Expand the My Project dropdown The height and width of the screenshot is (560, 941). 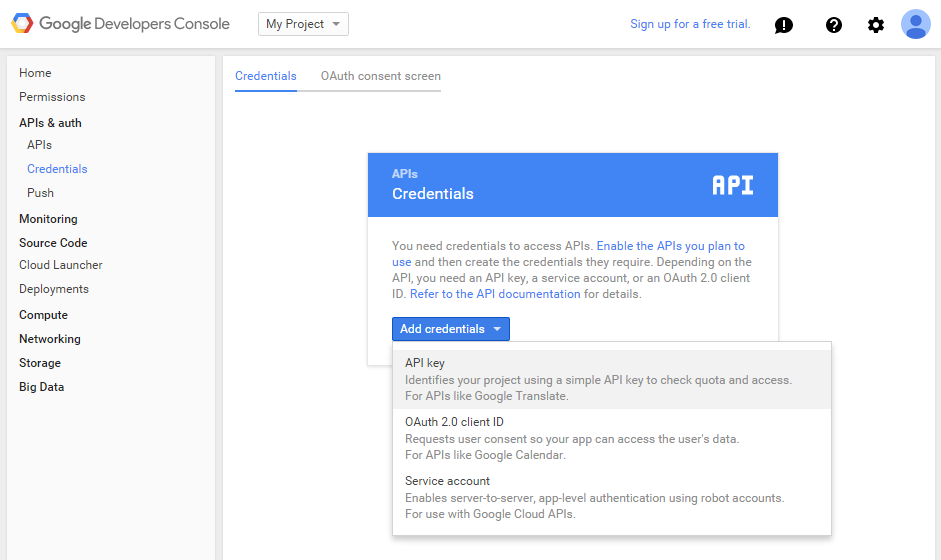(303, 24)
